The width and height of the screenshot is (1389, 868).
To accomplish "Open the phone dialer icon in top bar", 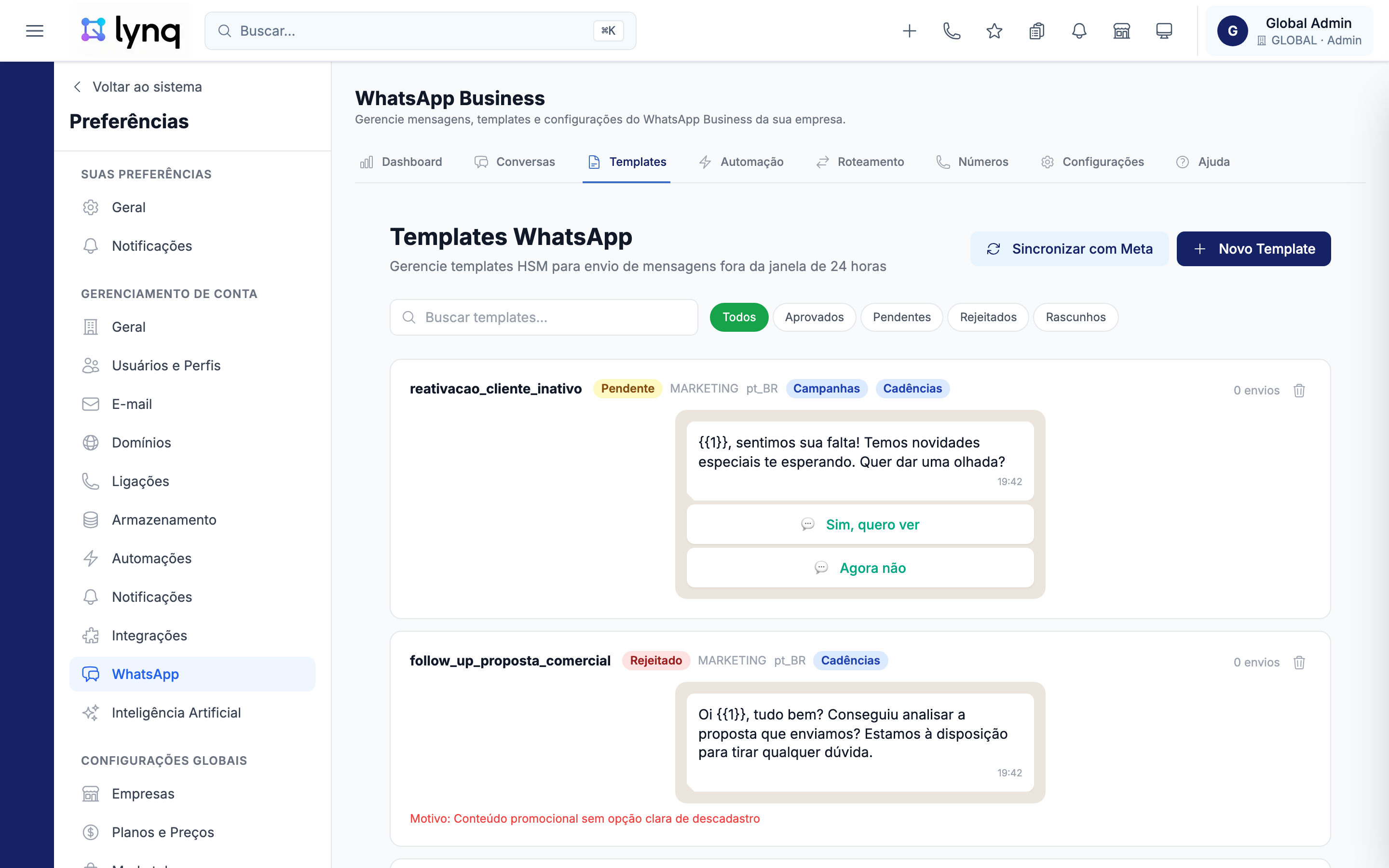I will coord(952,31).
